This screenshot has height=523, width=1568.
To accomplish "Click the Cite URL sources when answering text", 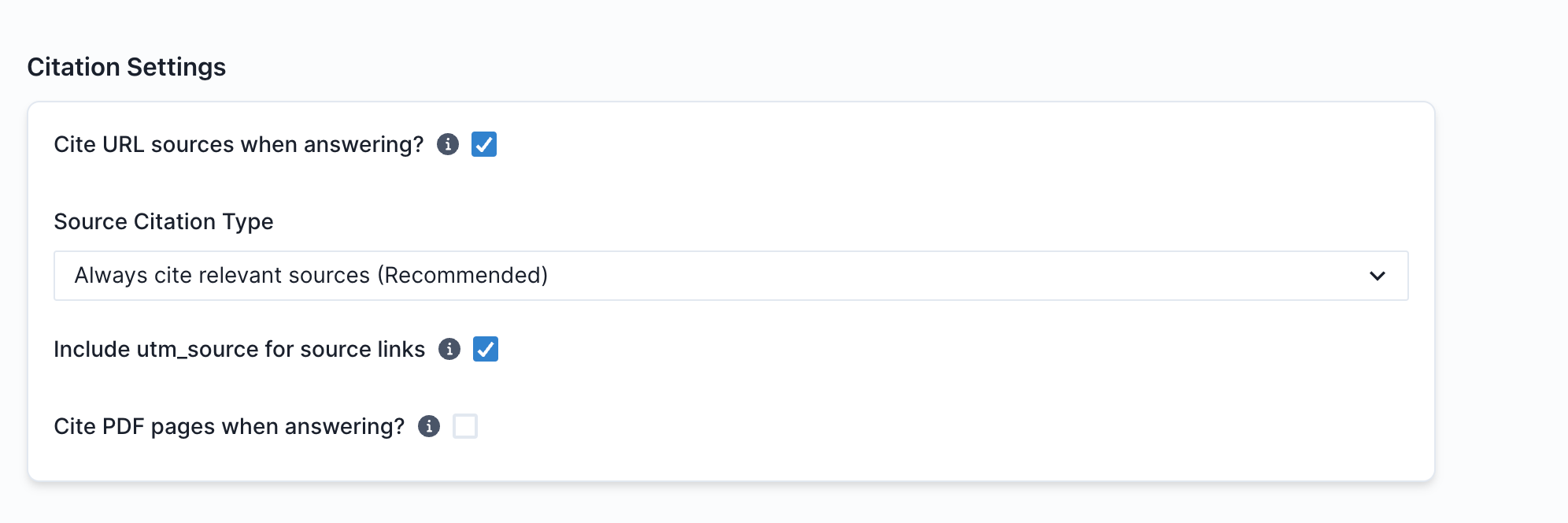I will (239, 144).
